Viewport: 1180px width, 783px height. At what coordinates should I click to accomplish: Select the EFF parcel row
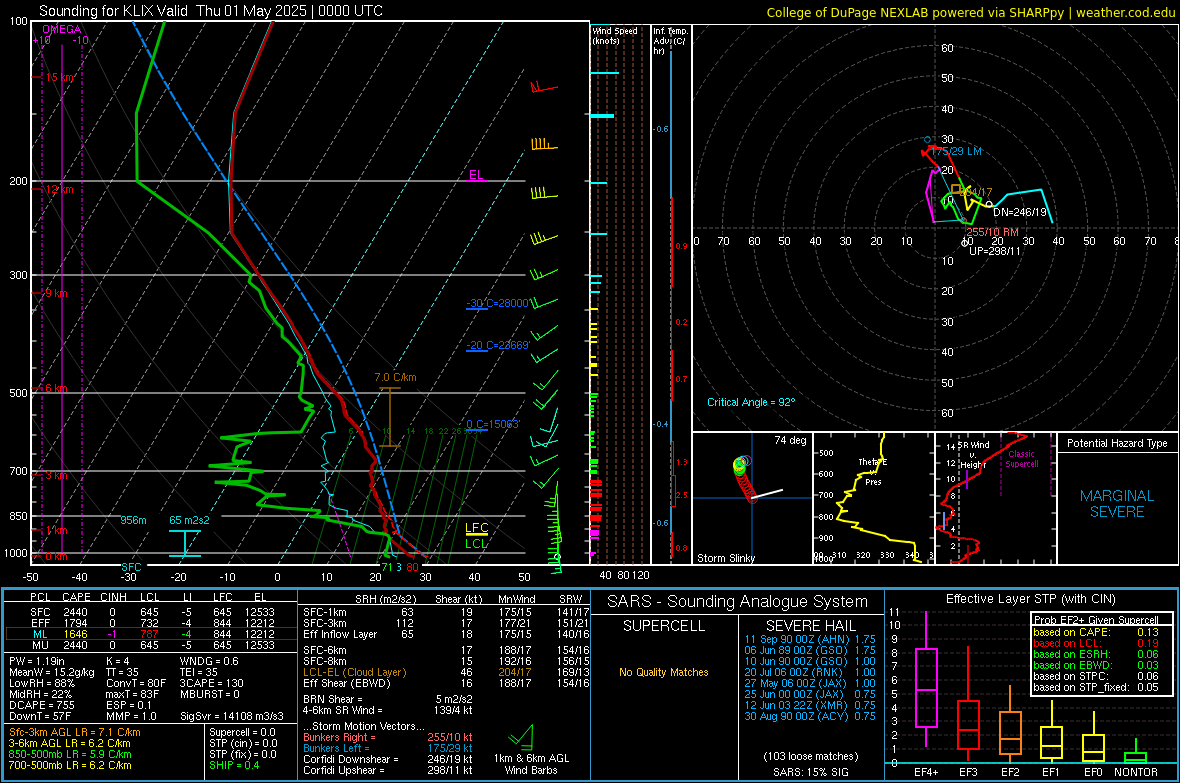(151, 623)
